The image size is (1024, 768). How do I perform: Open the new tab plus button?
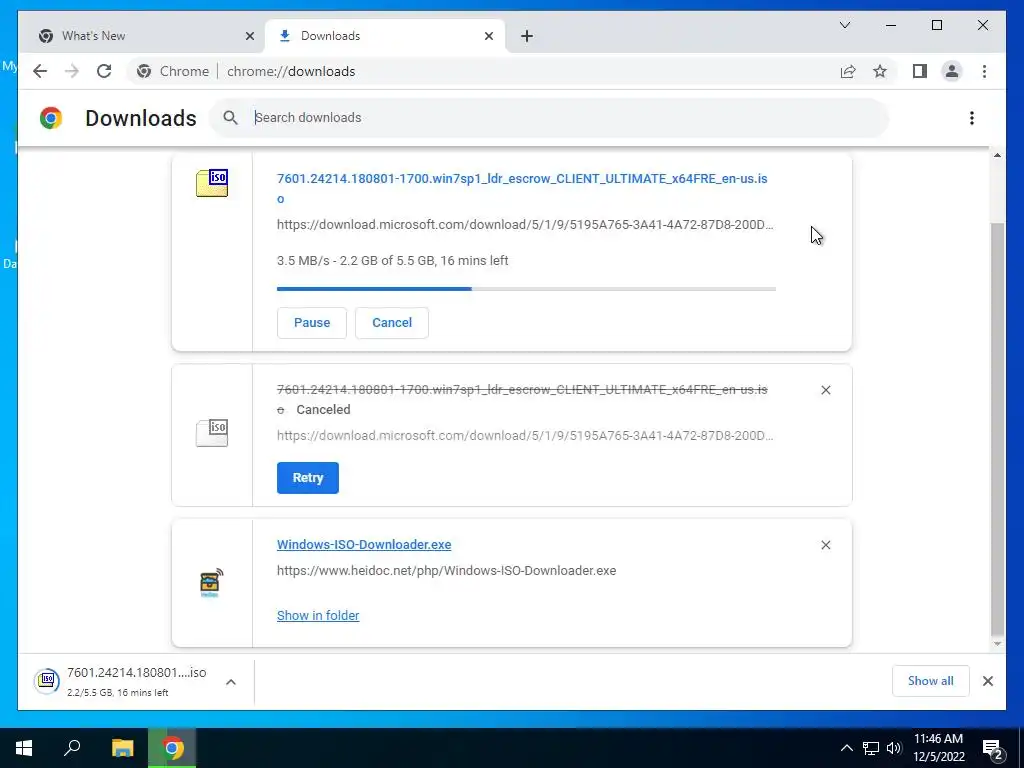[527, 36]
